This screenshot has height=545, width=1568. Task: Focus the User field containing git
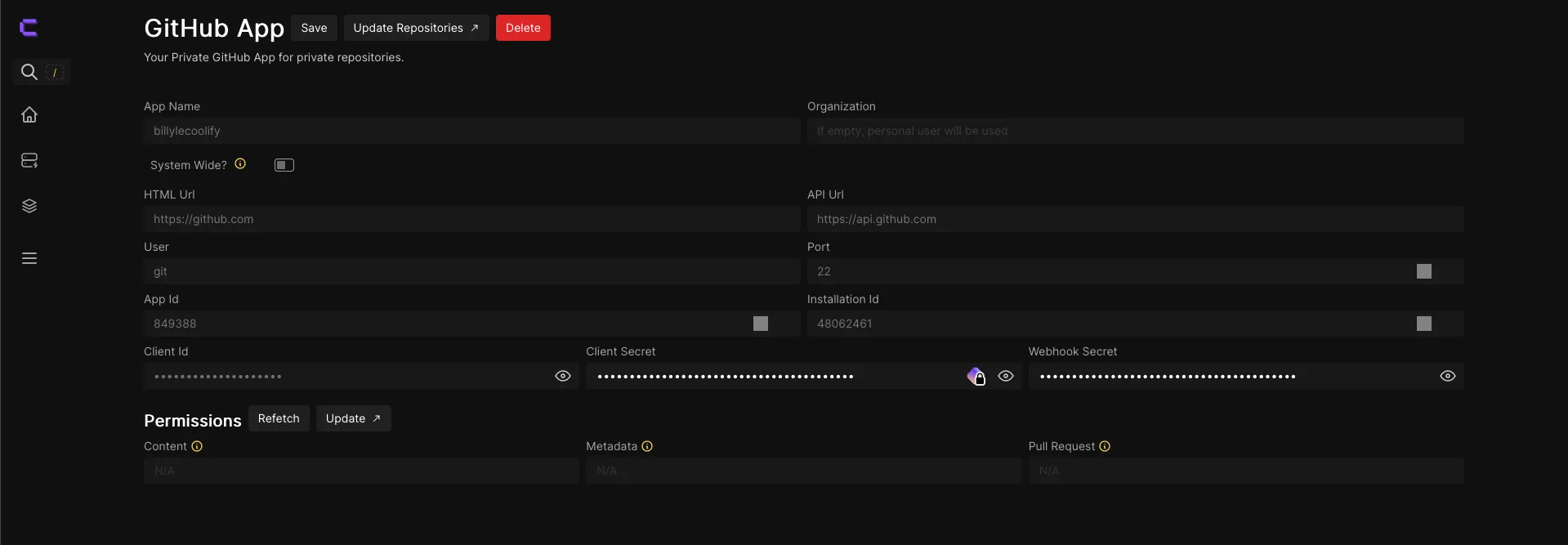[x=471, y=271]
